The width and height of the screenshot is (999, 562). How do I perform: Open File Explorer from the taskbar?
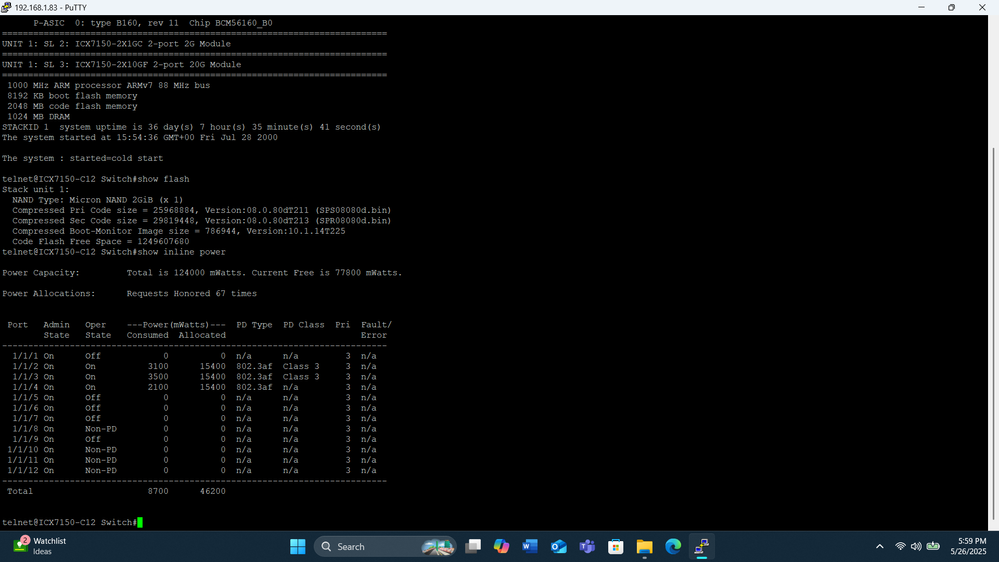644,547
